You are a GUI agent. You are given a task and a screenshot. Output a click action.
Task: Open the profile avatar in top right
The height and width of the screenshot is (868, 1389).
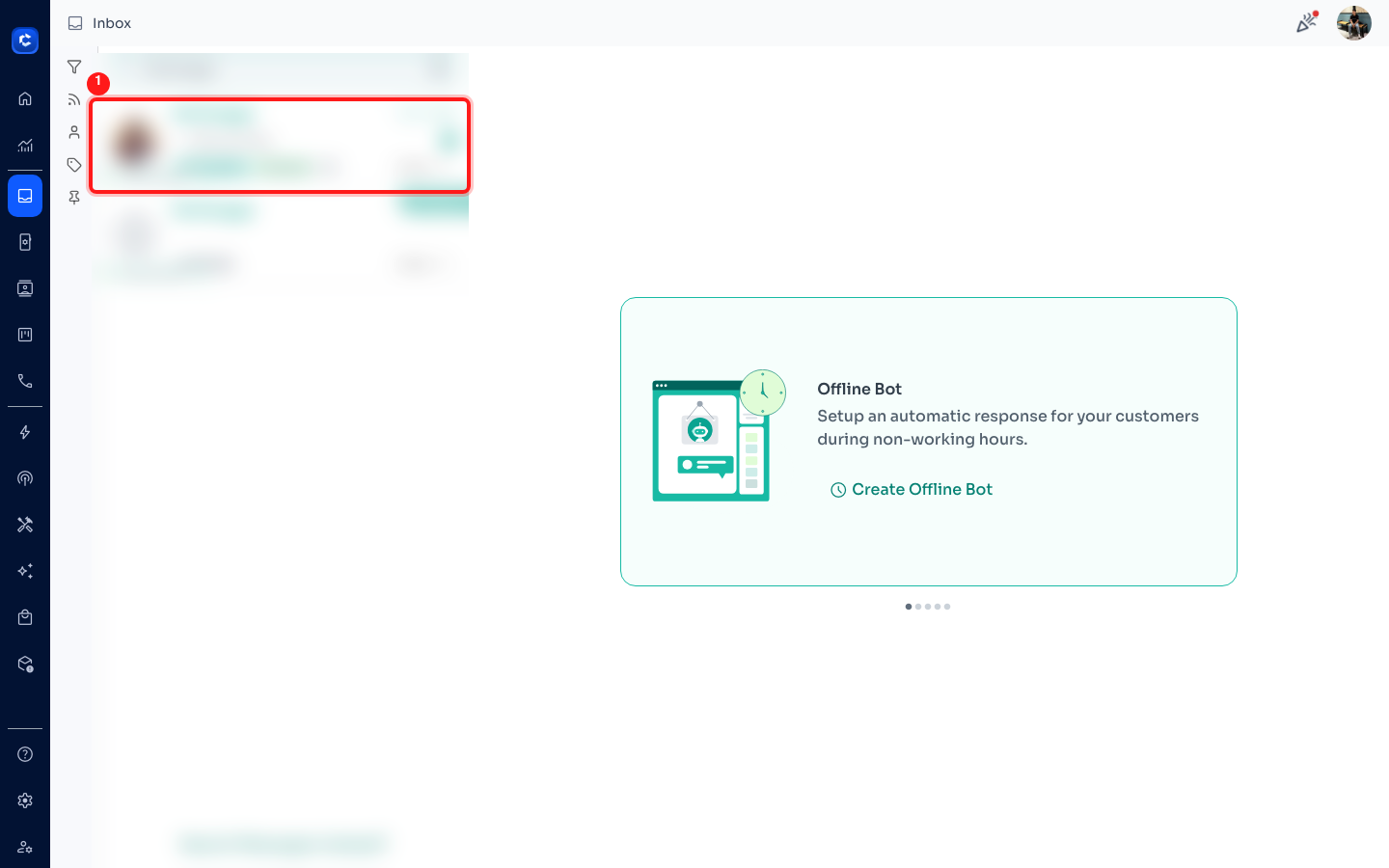point(1354,23)
